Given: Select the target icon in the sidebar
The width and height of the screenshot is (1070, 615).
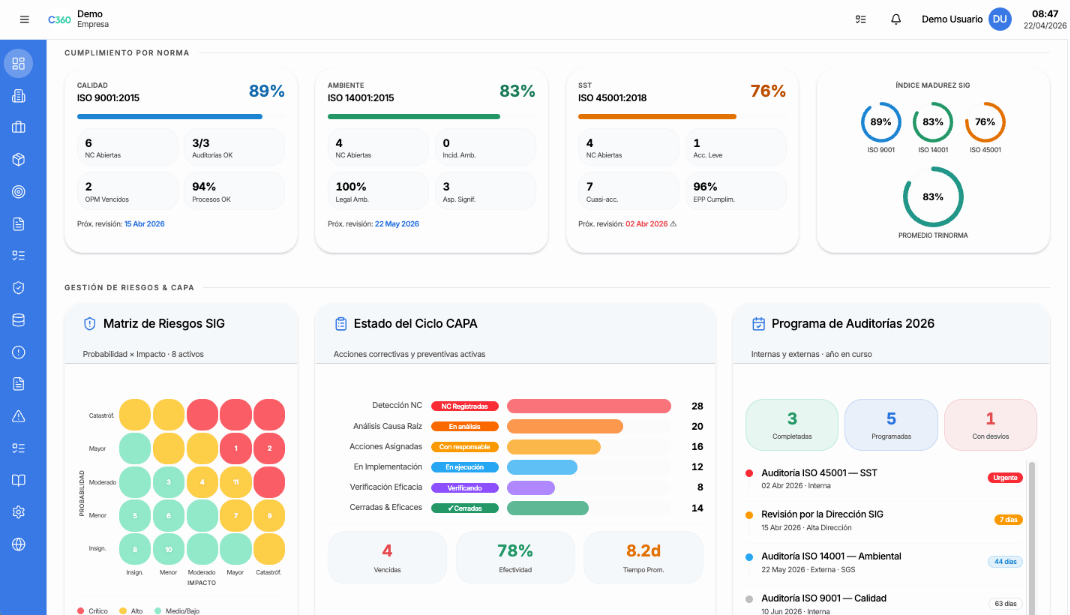Looking at the screenshot, I should [18, 192].
